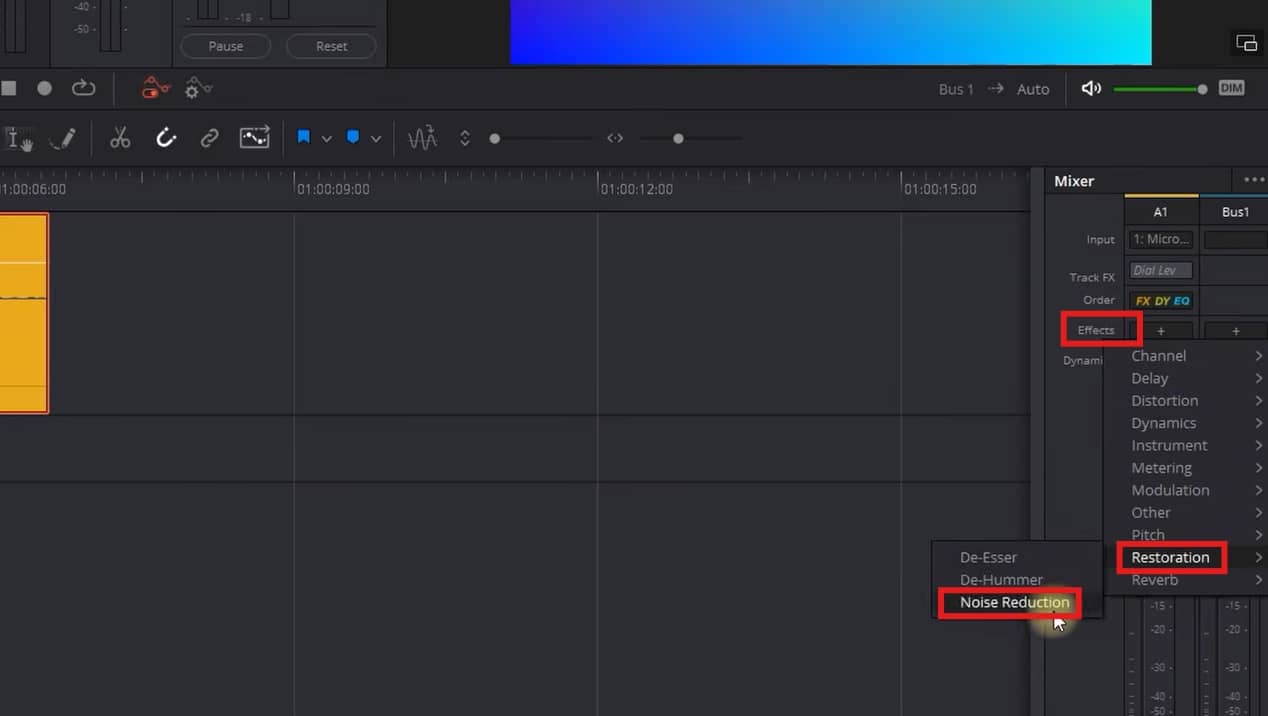This screenshot has width=1268, height=716.
Task: Click the transient detection waveform icon
Action: click(422, 139)
